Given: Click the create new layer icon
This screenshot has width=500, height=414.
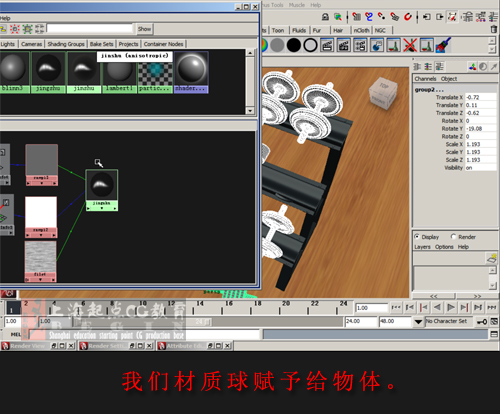Looking at the screenshot, I should coord(492,258).
